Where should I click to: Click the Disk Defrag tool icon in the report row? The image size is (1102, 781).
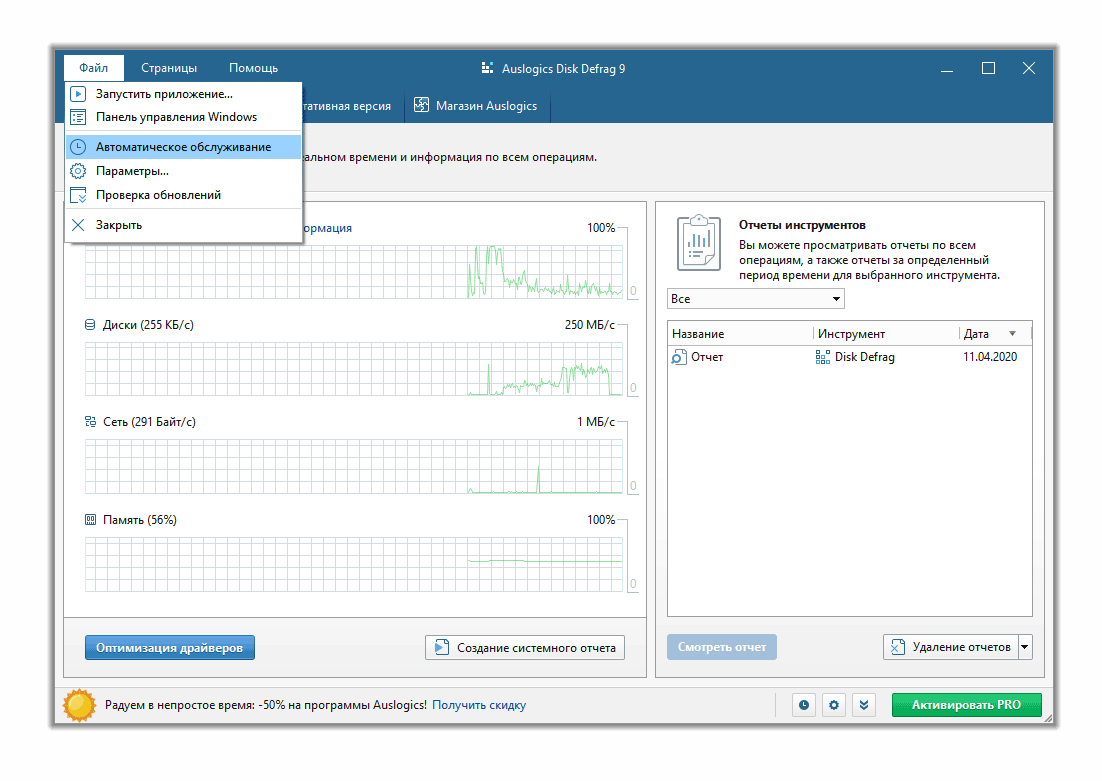pyautogui.click(x=823, y=357)
